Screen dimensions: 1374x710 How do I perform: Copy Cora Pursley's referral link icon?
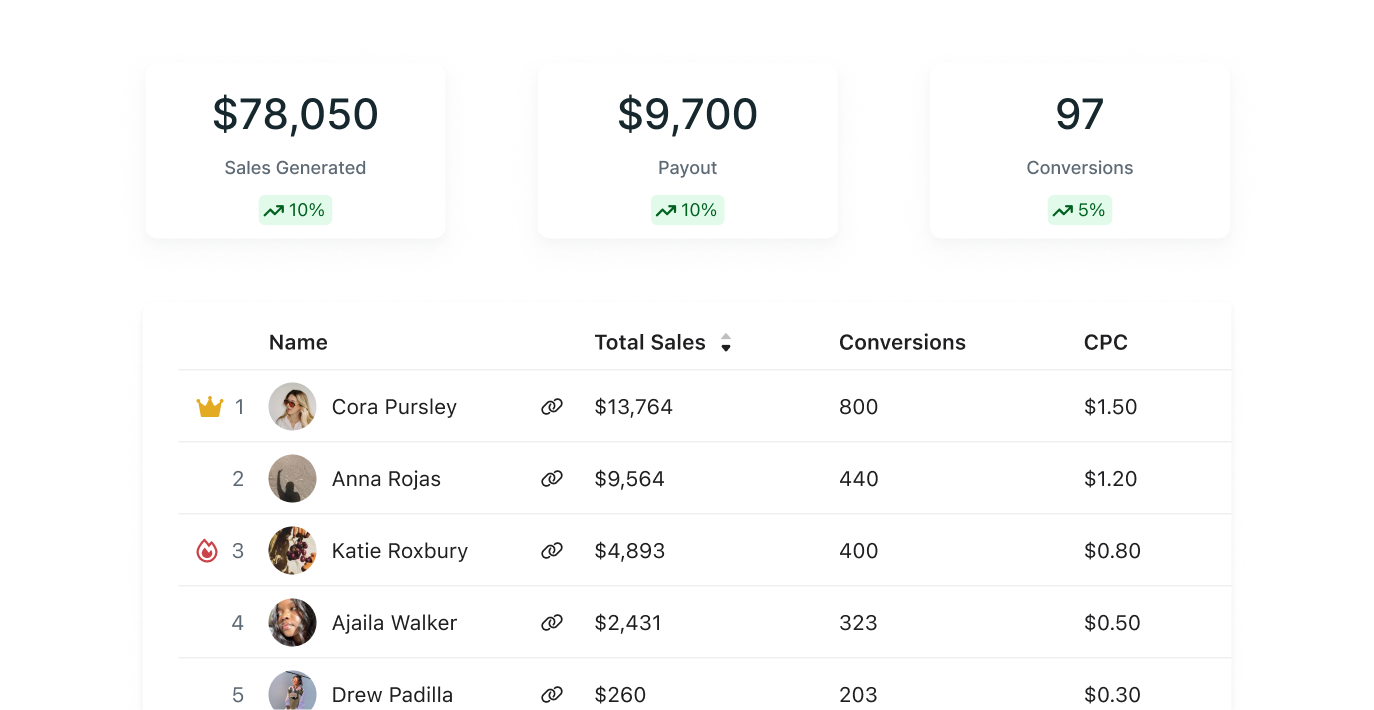click(x=552, y=407)
